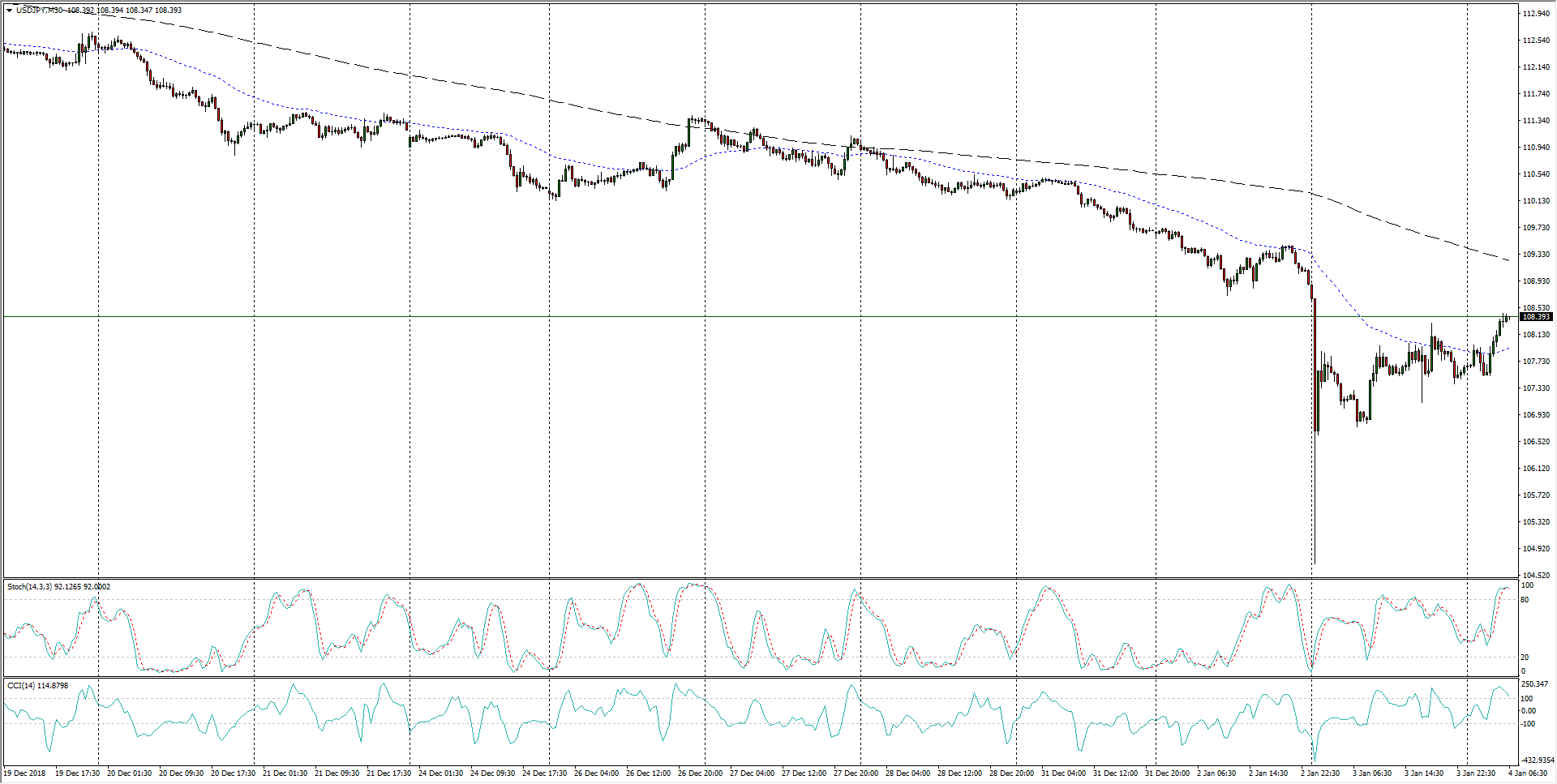Click the Stochastic 80 level scale label

pos(1525,600)
